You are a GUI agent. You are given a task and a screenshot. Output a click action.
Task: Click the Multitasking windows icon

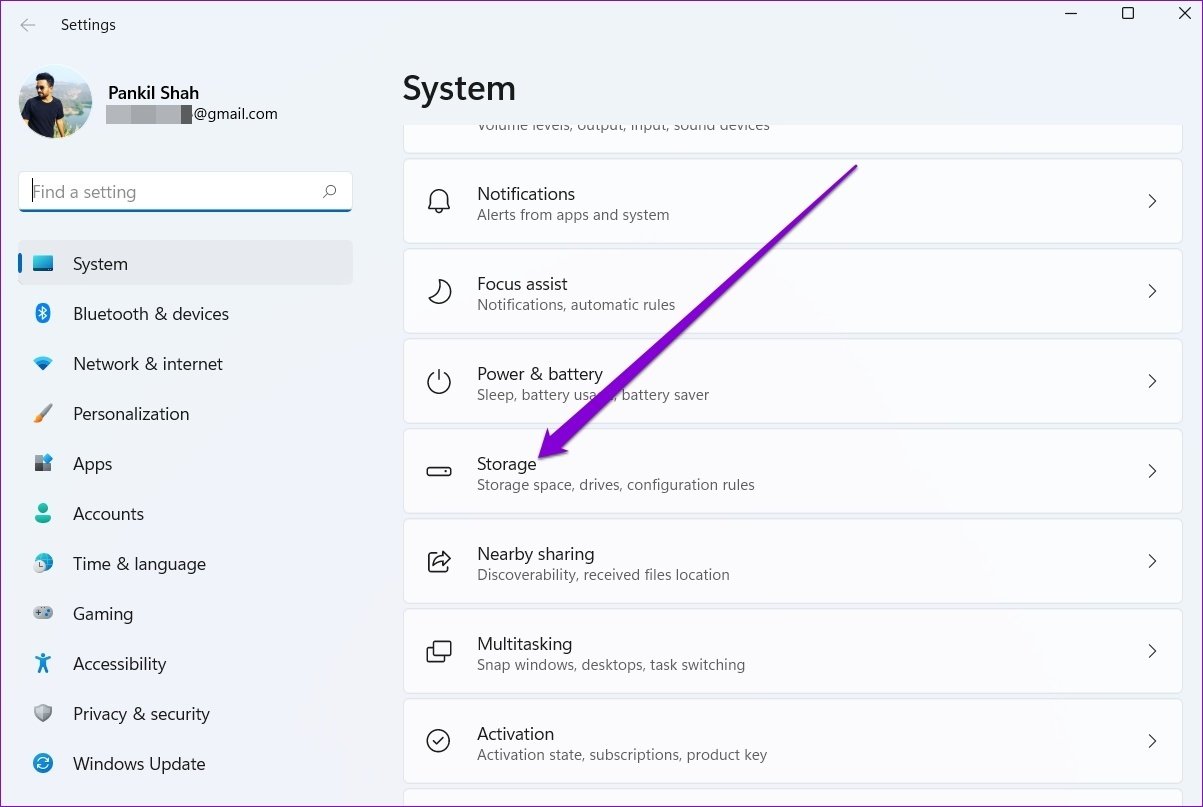pyautogui.click(x=439, y=651)
